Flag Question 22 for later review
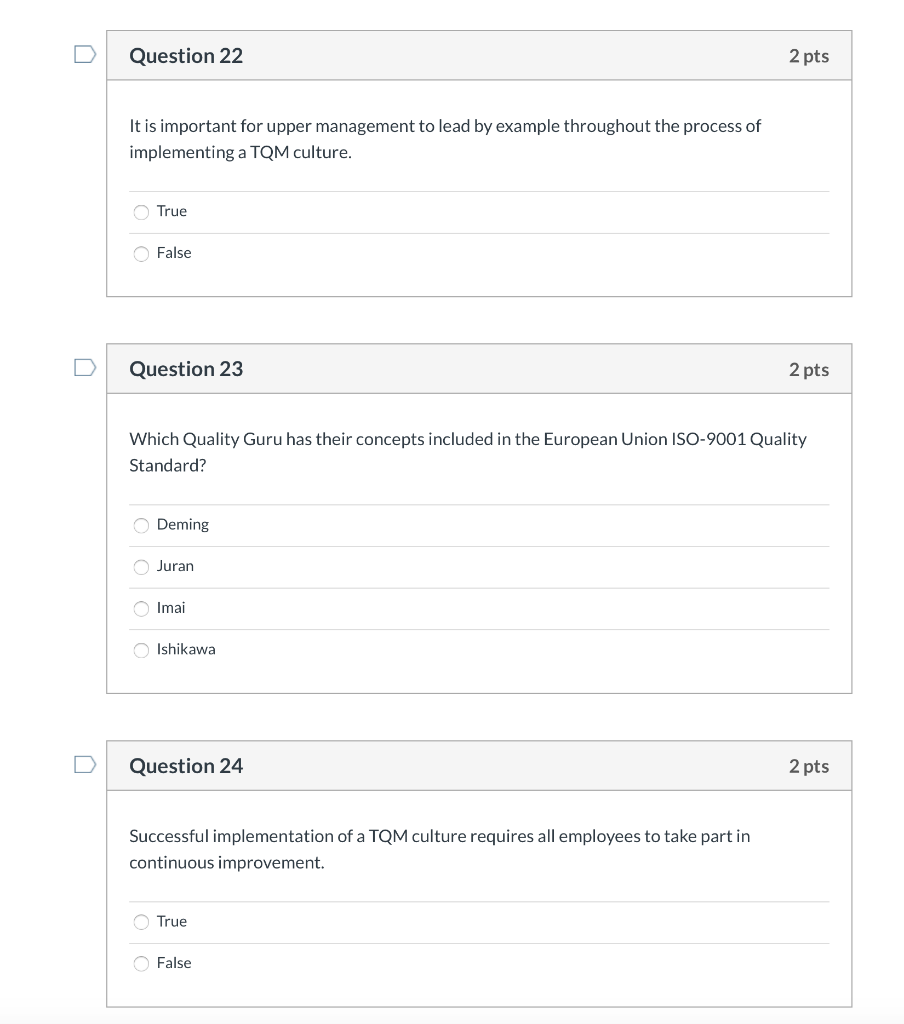Image resolution: width=904 pixels, height=1024 pixels. (84, 56)
